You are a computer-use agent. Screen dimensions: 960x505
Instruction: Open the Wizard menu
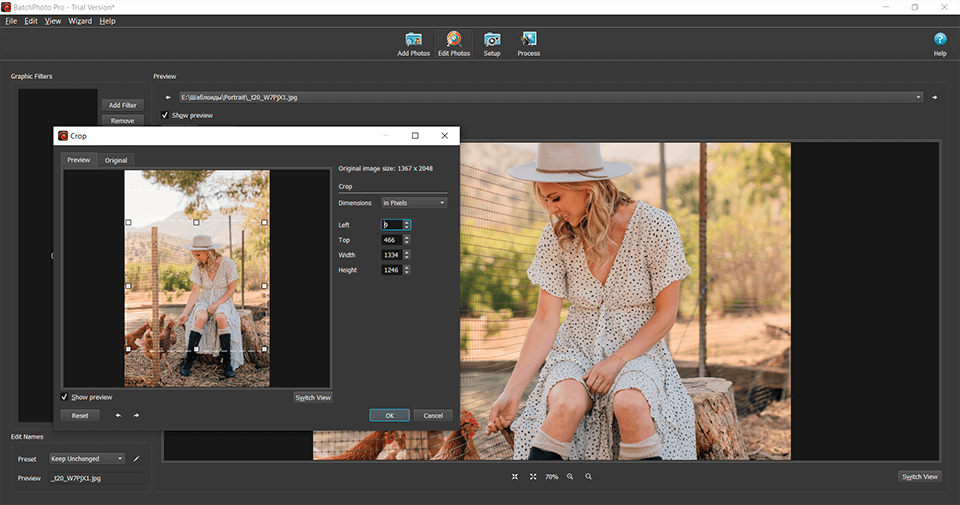coord(80,21)
